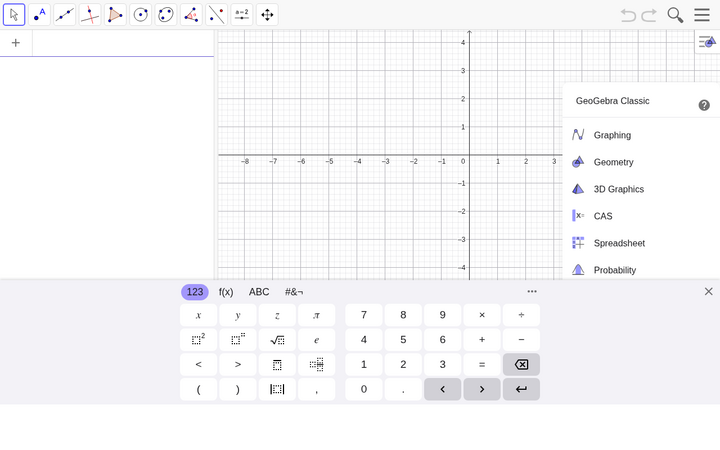Select the Angle tool

pos(191,15)
